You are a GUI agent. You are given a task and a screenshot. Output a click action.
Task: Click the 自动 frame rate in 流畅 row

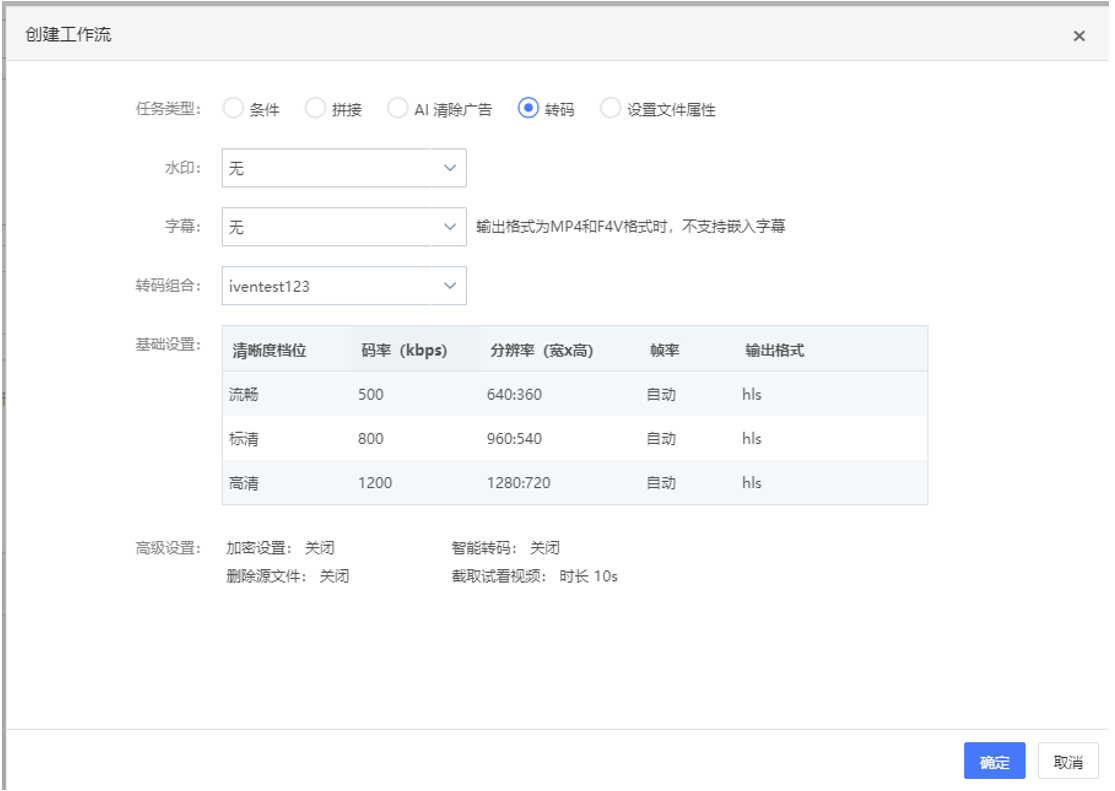[661, 395]
